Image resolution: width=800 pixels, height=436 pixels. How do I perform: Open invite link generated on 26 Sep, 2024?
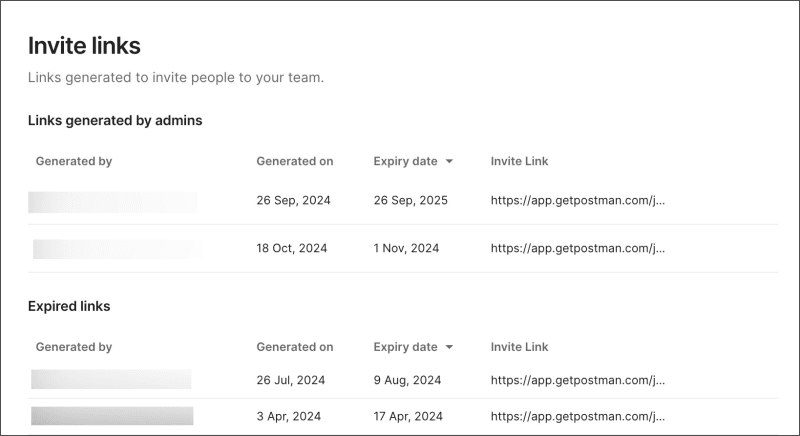(x=577, y=200)
